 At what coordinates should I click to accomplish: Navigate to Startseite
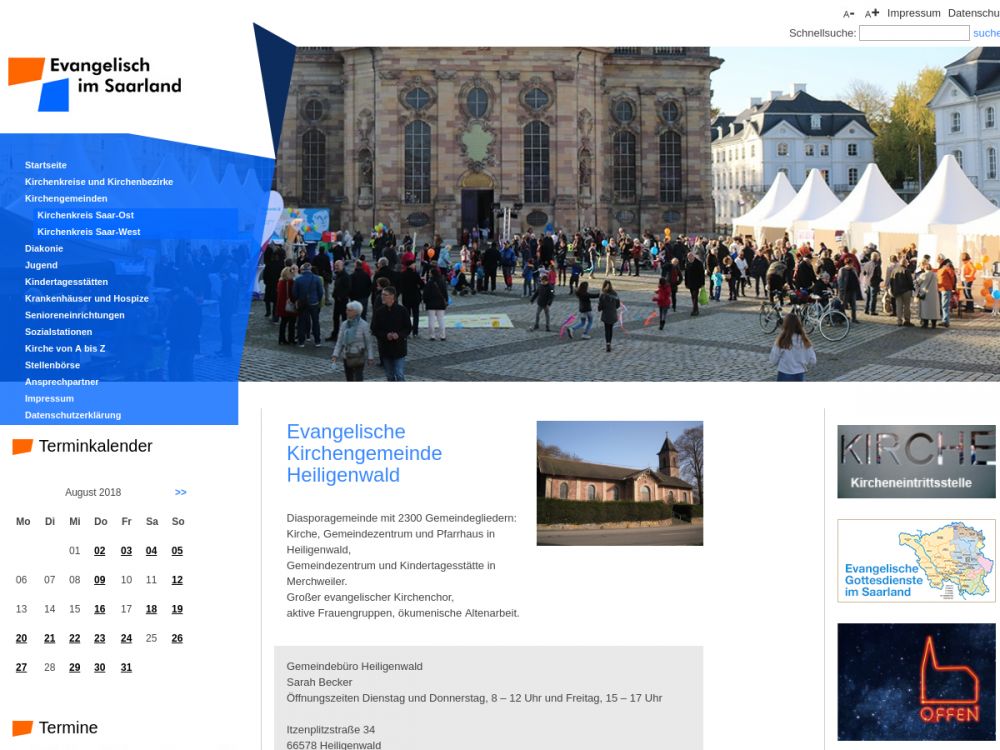tap(46, 165)
